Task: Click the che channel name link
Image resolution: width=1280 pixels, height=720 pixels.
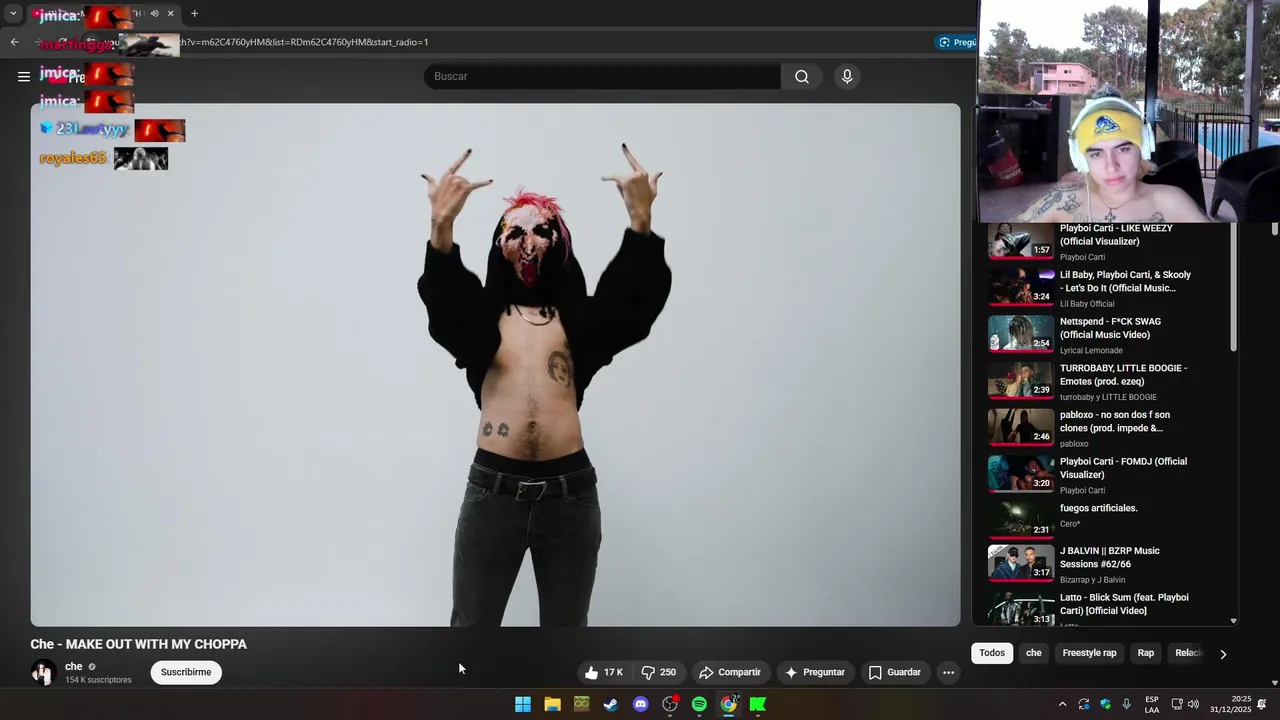Action: (74, 666)
